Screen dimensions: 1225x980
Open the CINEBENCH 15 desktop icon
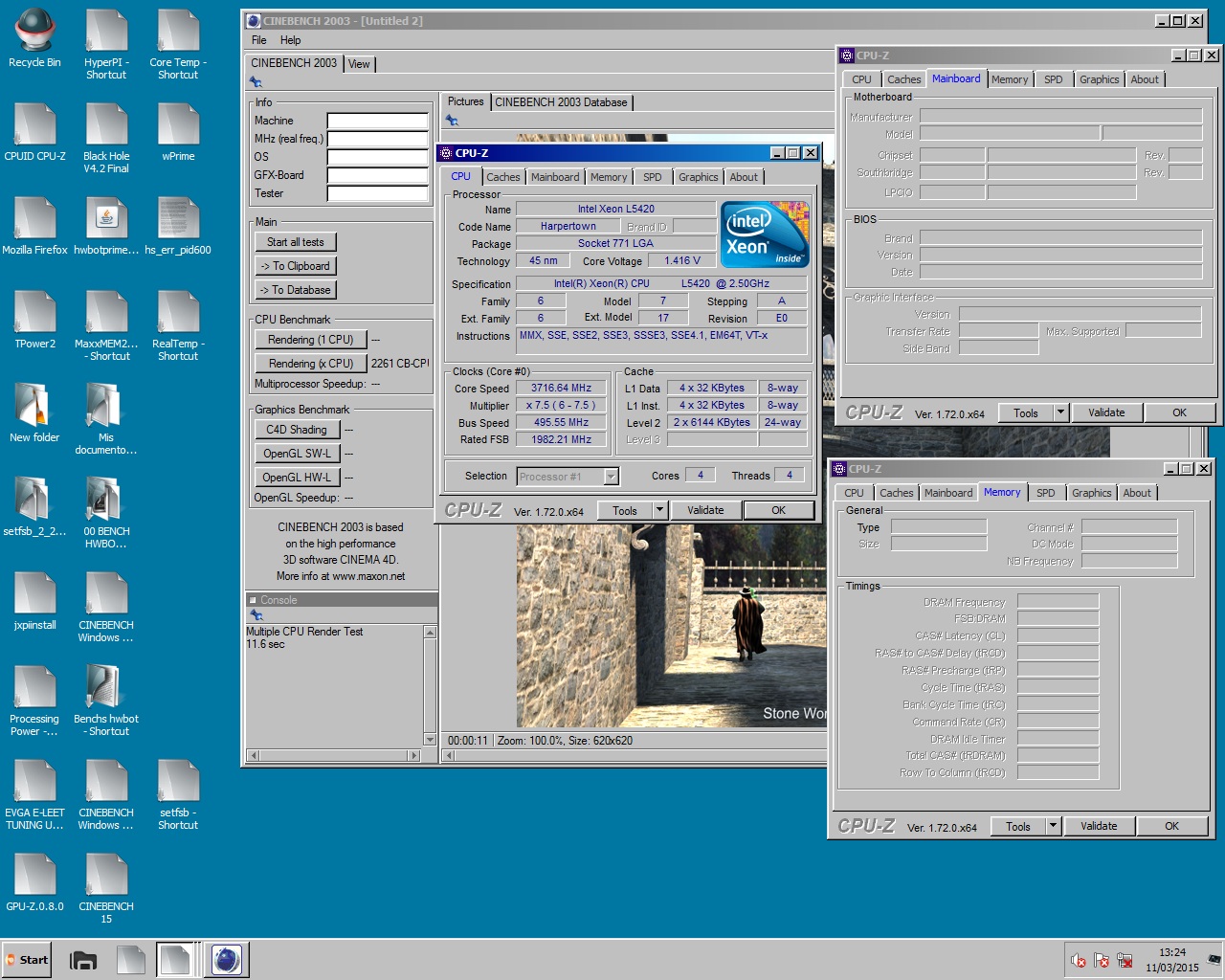(105, 888)
